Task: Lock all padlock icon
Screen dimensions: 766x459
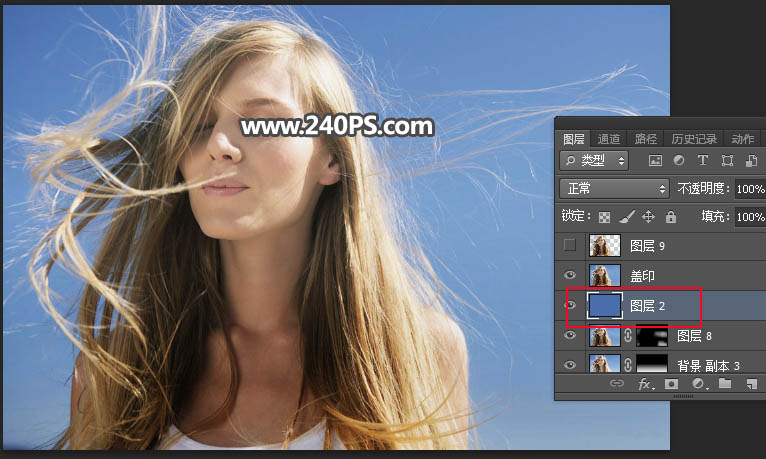Action: click(671, 216)
